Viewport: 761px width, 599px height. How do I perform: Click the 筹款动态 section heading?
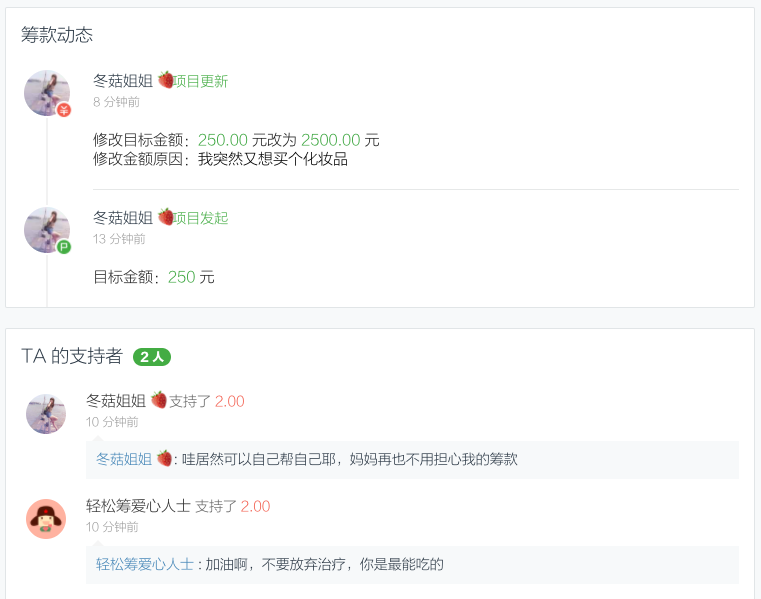[57, 35]
